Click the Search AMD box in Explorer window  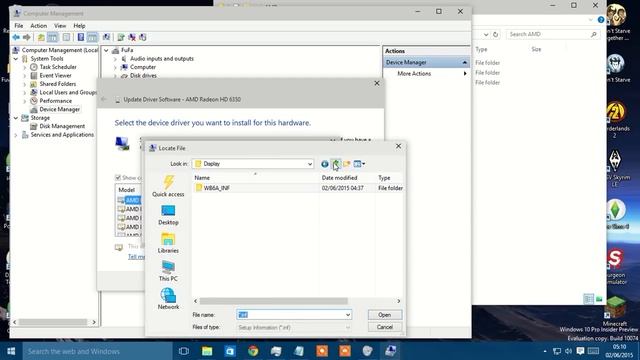pyautogui.click(x=552, y=34)
